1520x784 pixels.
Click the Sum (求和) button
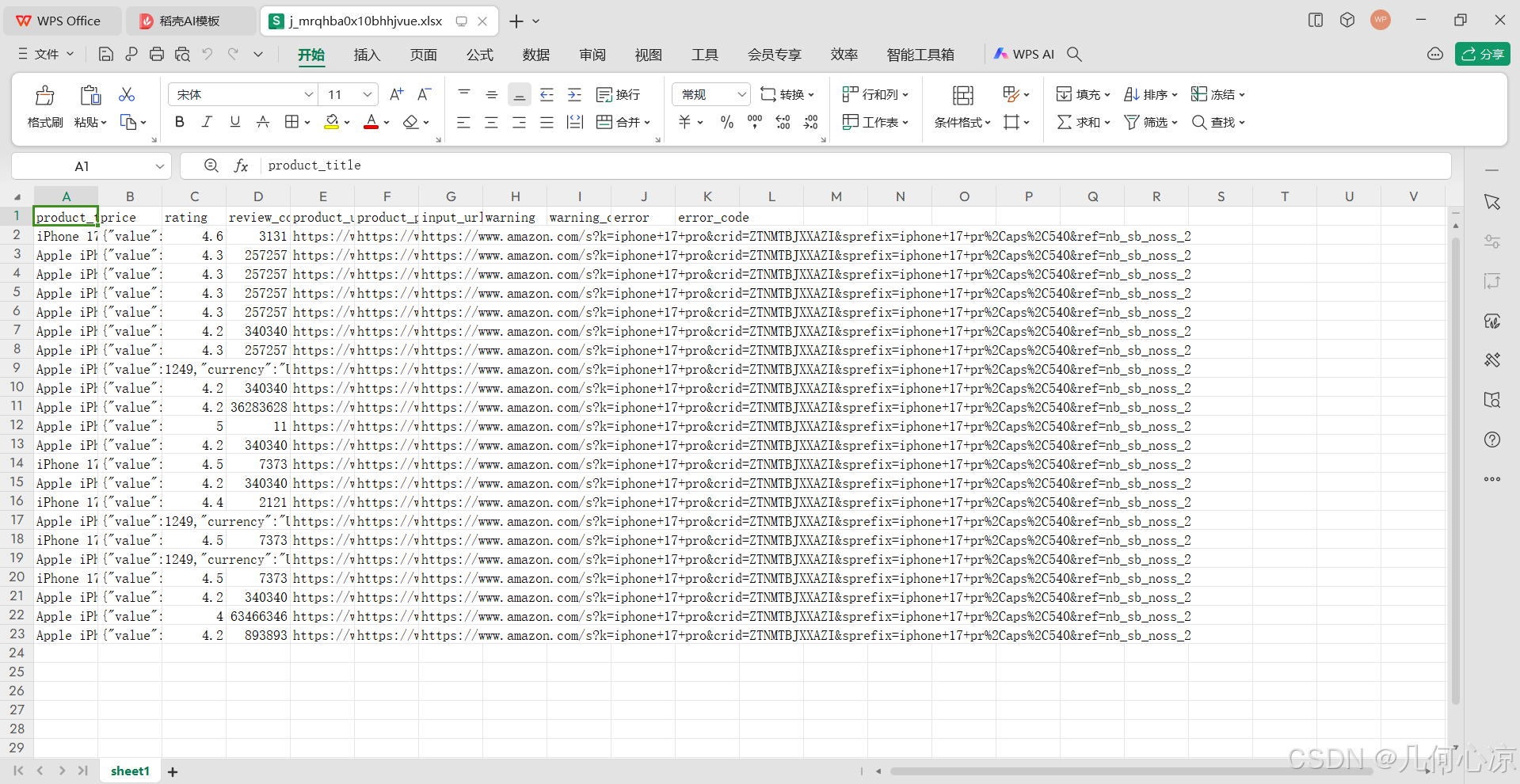(1084, 122)
